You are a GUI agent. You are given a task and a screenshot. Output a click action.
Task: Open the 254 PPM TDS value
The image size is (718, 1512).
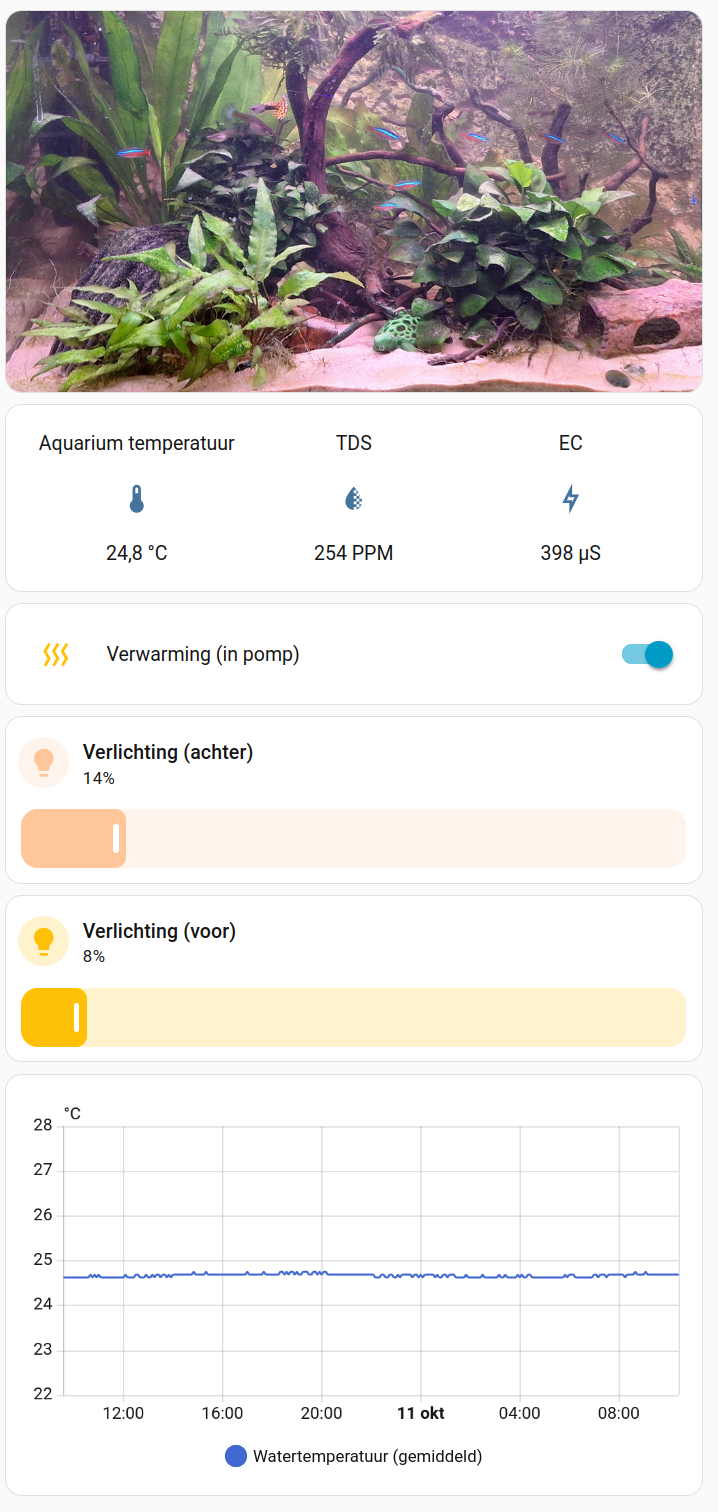click(x=353, y=553)
